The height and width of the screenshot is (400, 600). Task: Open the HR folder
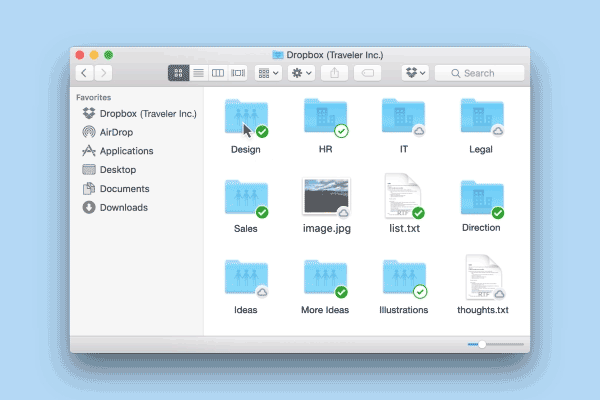pos(325,120)
